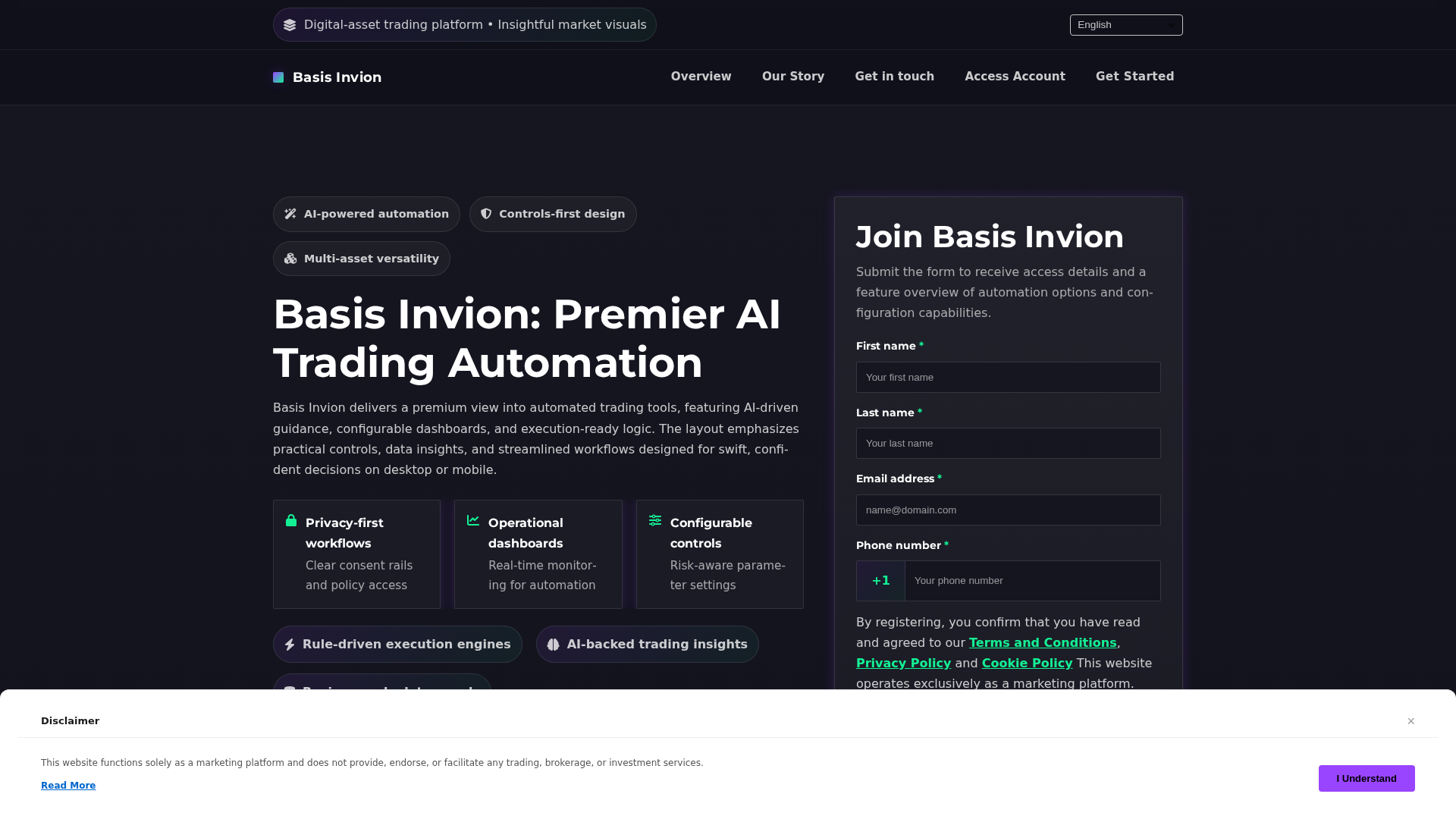
Task: Click the Disclaimer title text
Action: [71, 721]
